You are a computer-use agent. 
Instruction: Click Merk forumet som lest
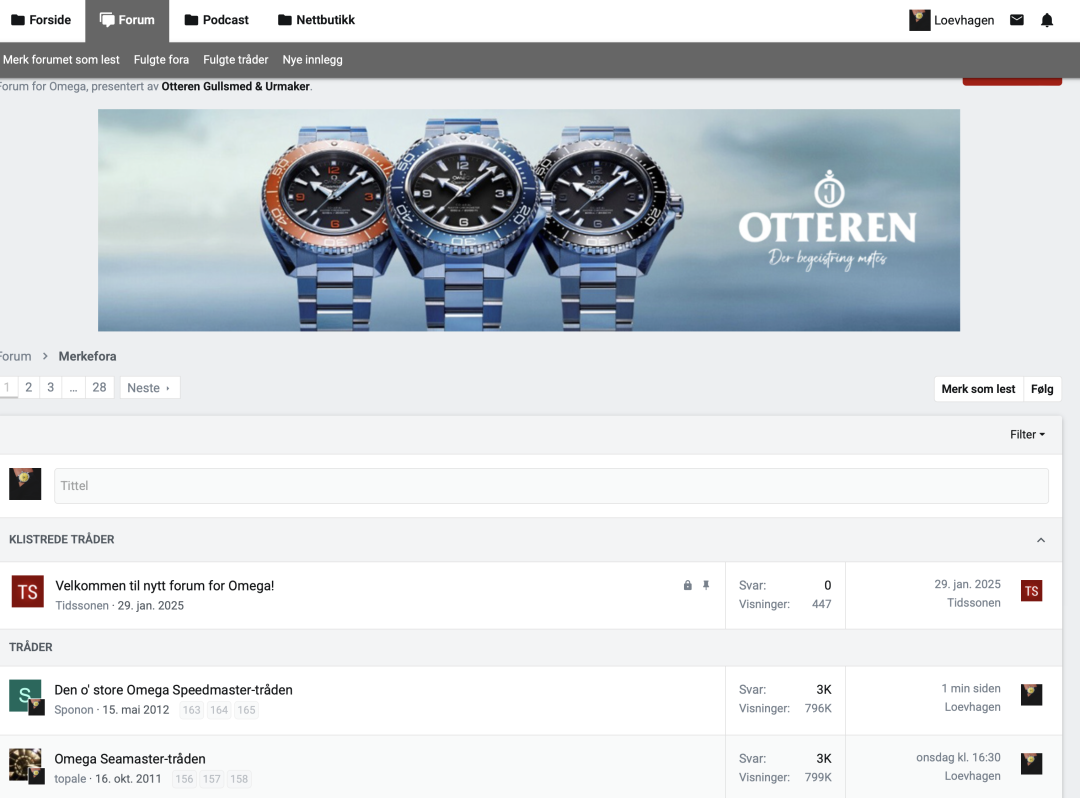61,60
